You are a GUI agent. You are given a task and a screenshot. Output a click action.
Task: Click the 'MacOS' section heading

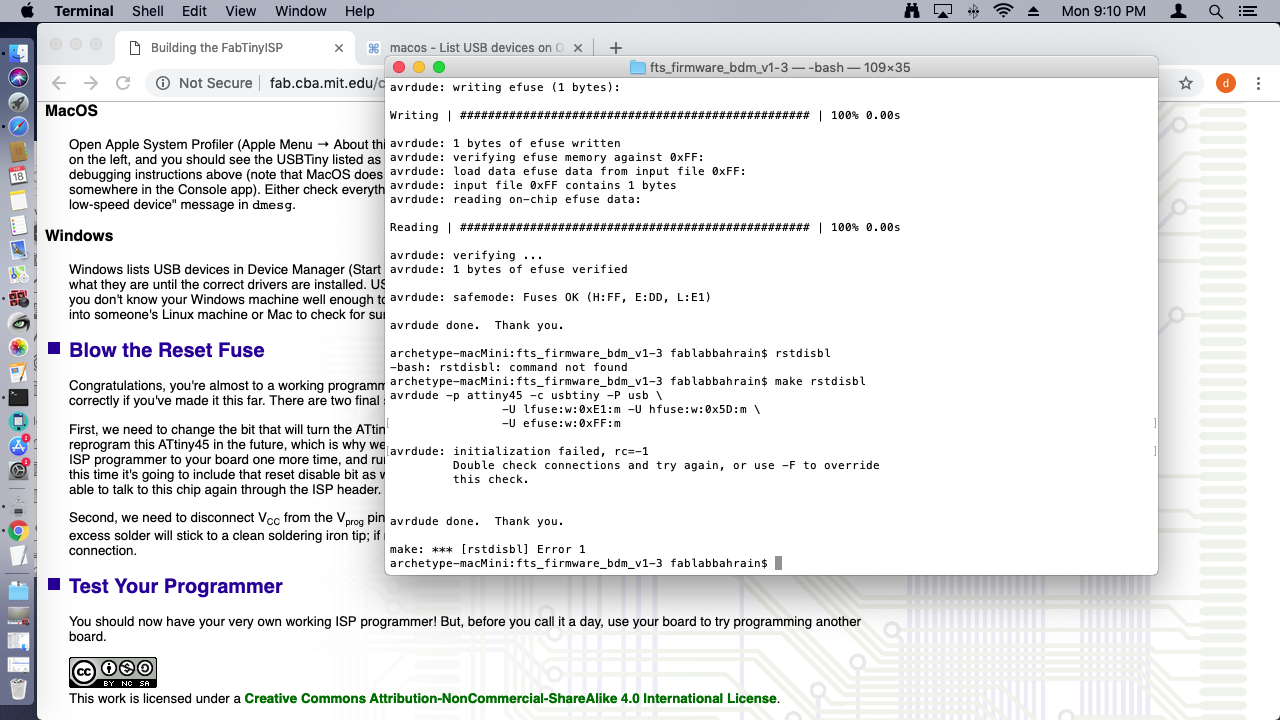click(71, 110)
